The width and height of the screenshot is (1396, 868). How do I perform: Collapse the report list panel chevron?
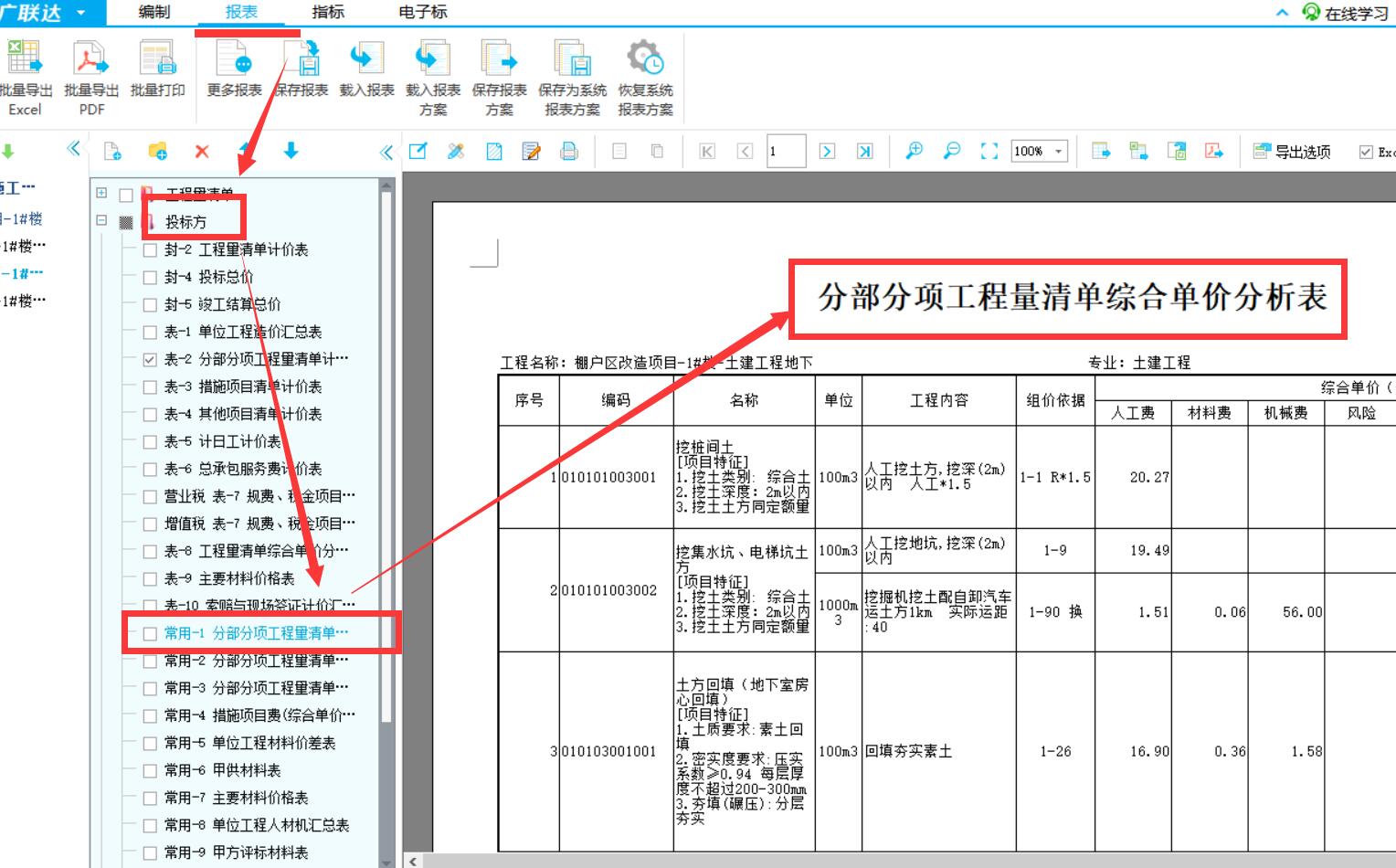click(386, 152)
